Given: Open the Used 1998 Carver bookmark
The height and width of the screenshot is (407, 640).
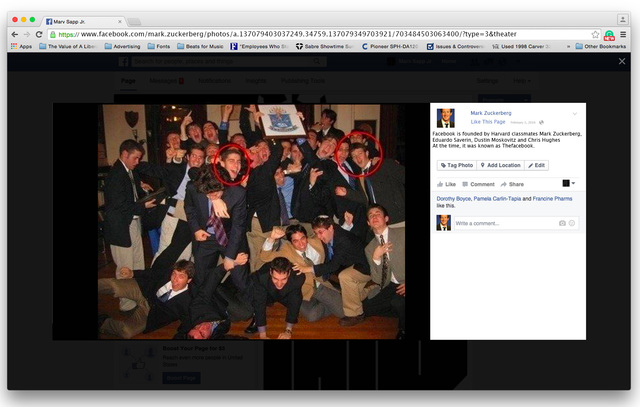Looking at the screenshot, I should pyautogui.click(x=521, y=46).
